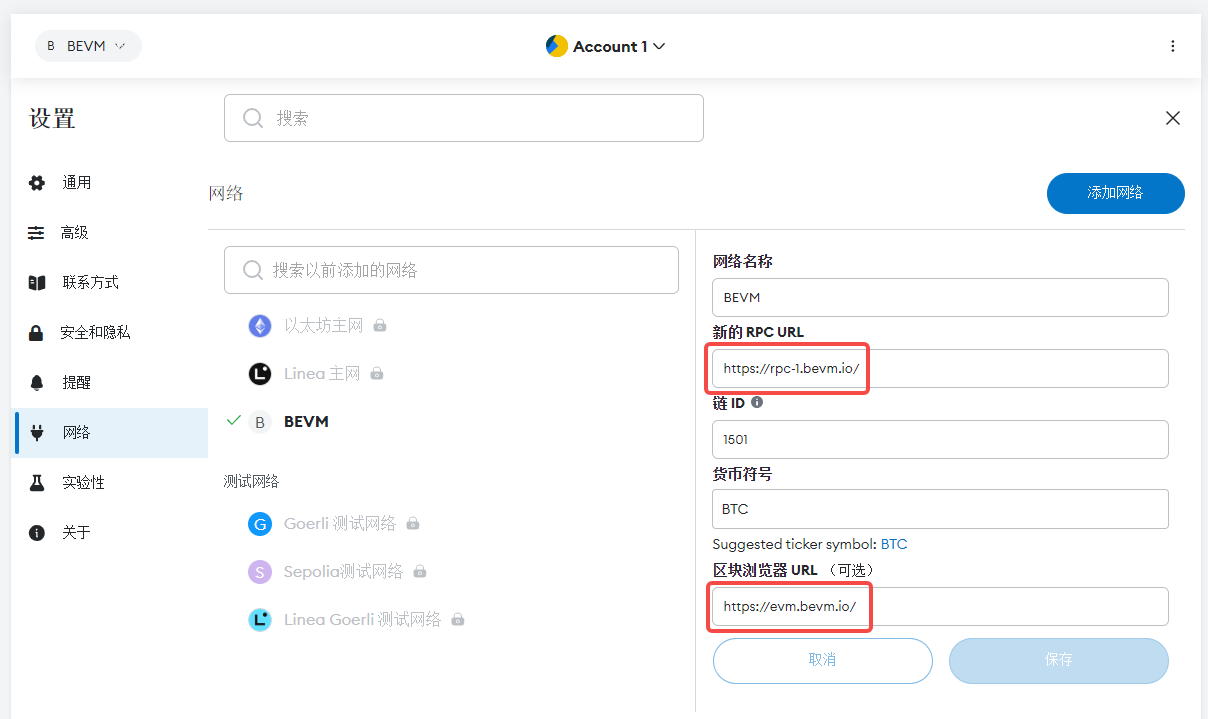Click the green checkmark beside BEVM
The image size is (1208, 719).
[x=234, y=420]
